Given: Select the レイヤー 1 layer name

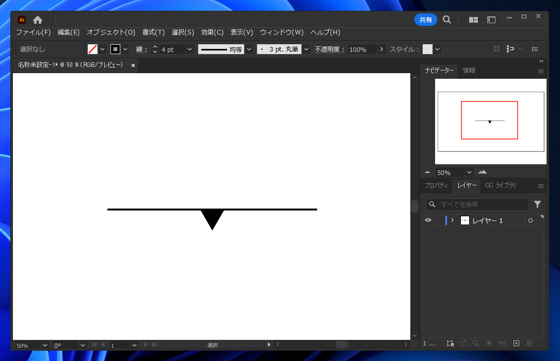Looking at the screenshot, I should [488, 221].
